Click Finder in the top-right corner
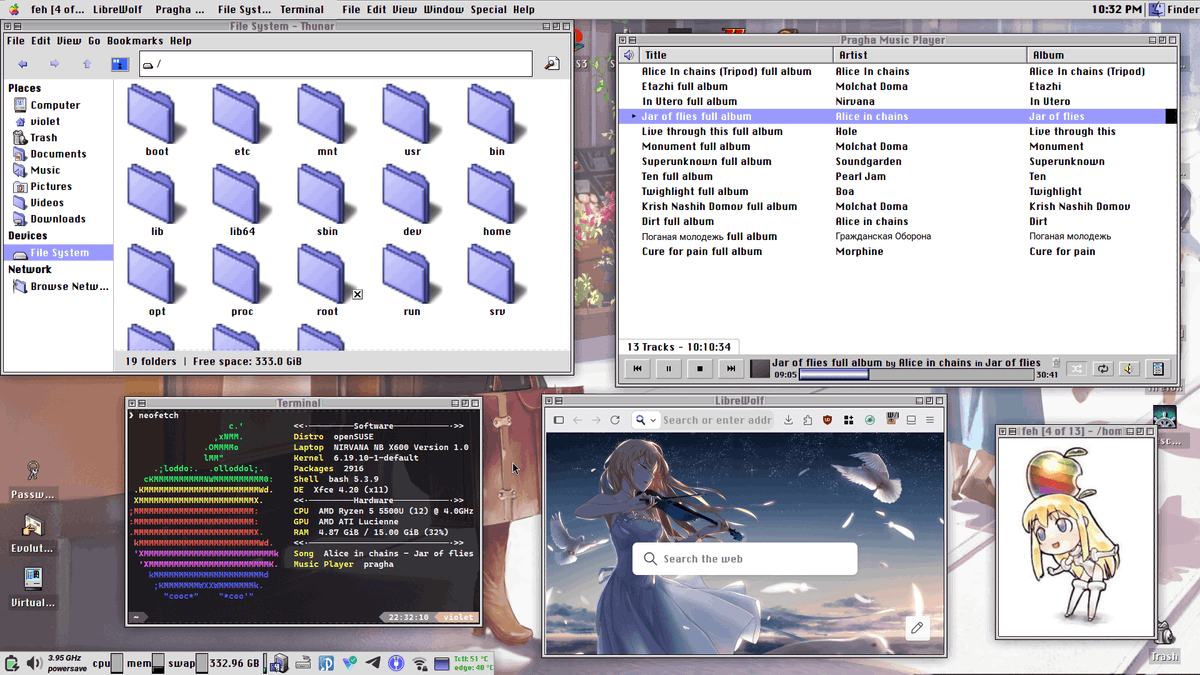 (x=1172, y=9)
